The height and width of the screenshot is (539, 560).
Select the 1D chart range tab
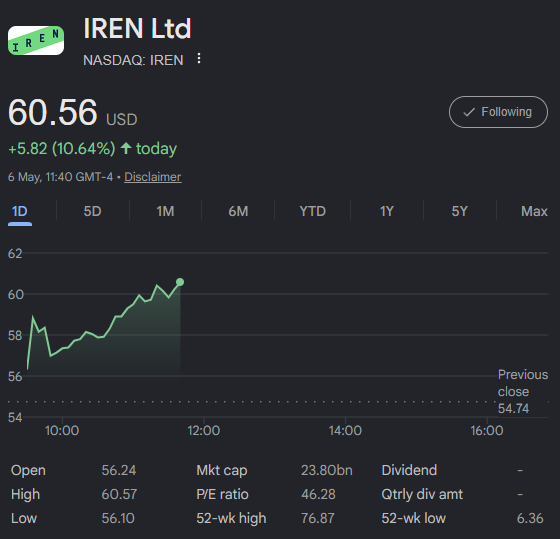[20, 211]
